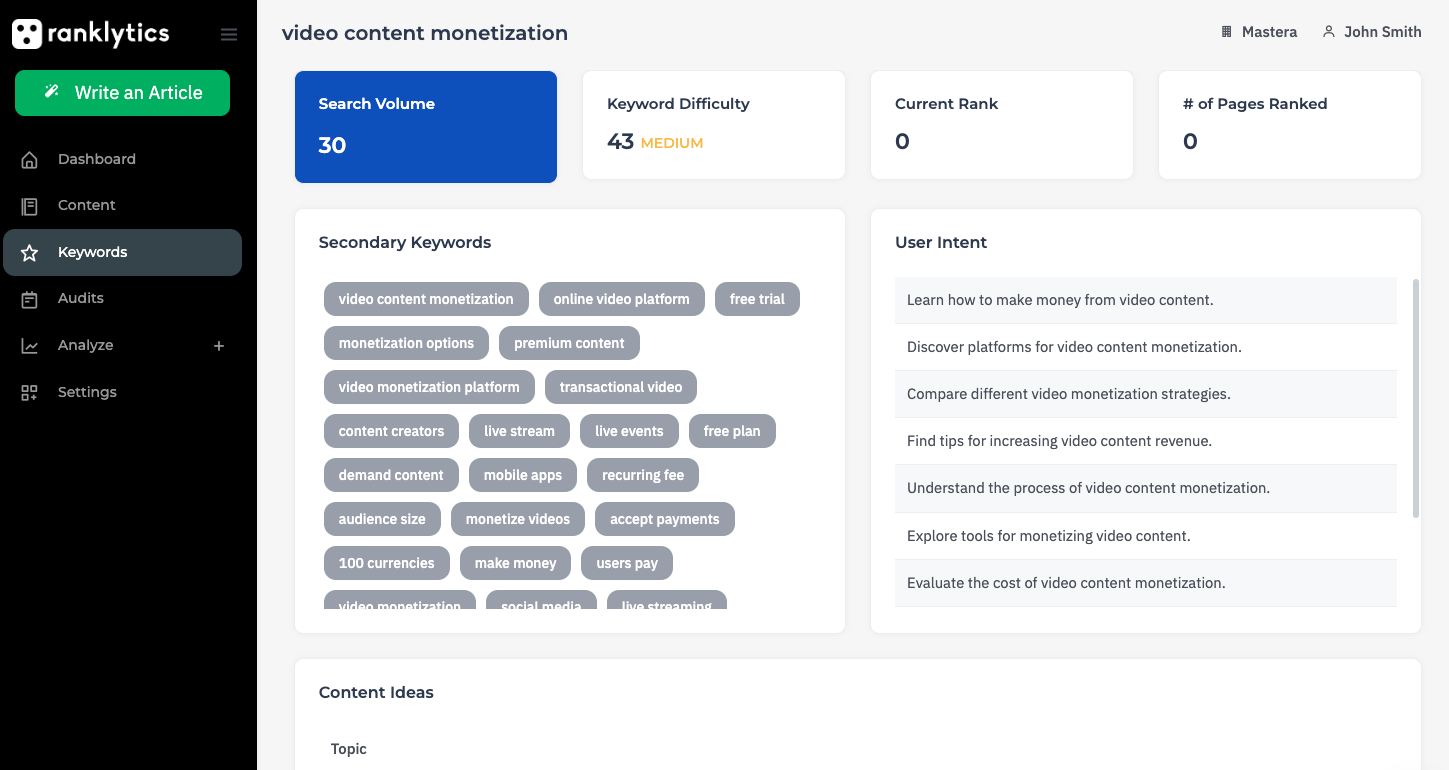This screenshot has width=1449, height=770.
Task: Click the ranklytics logo icon
Action: pos(27,34)
